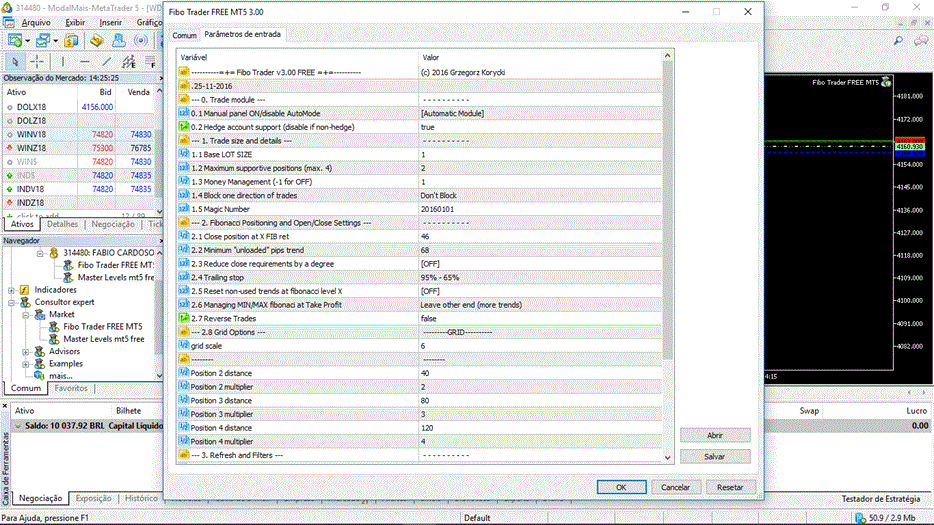934x525 pixels.
Task: Collapse the 314480 account tree node
Action: coord(40,253)
